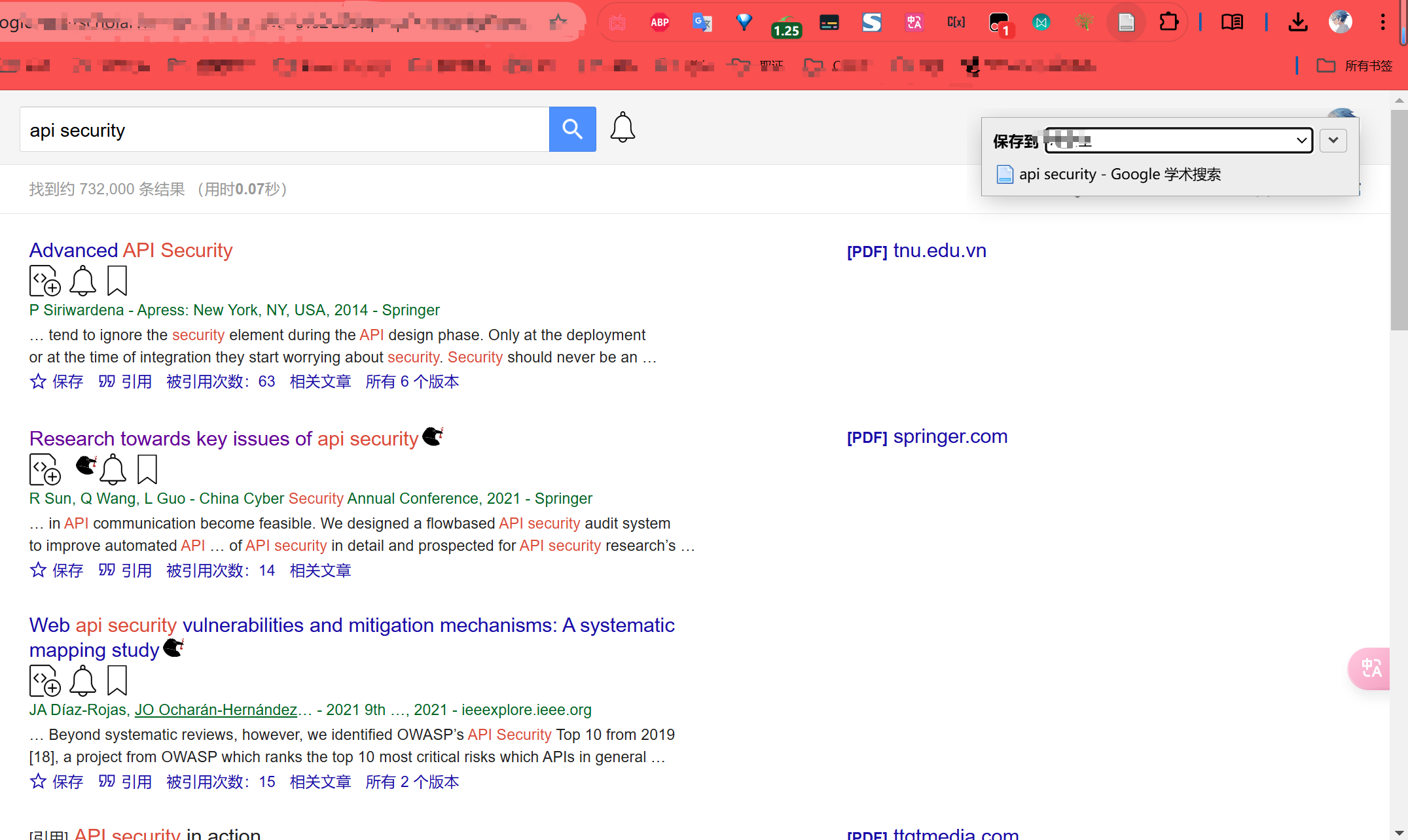1408x840 pixels.
Task: Click AdBlock Plus extension icon
Action: pos(659,22)
